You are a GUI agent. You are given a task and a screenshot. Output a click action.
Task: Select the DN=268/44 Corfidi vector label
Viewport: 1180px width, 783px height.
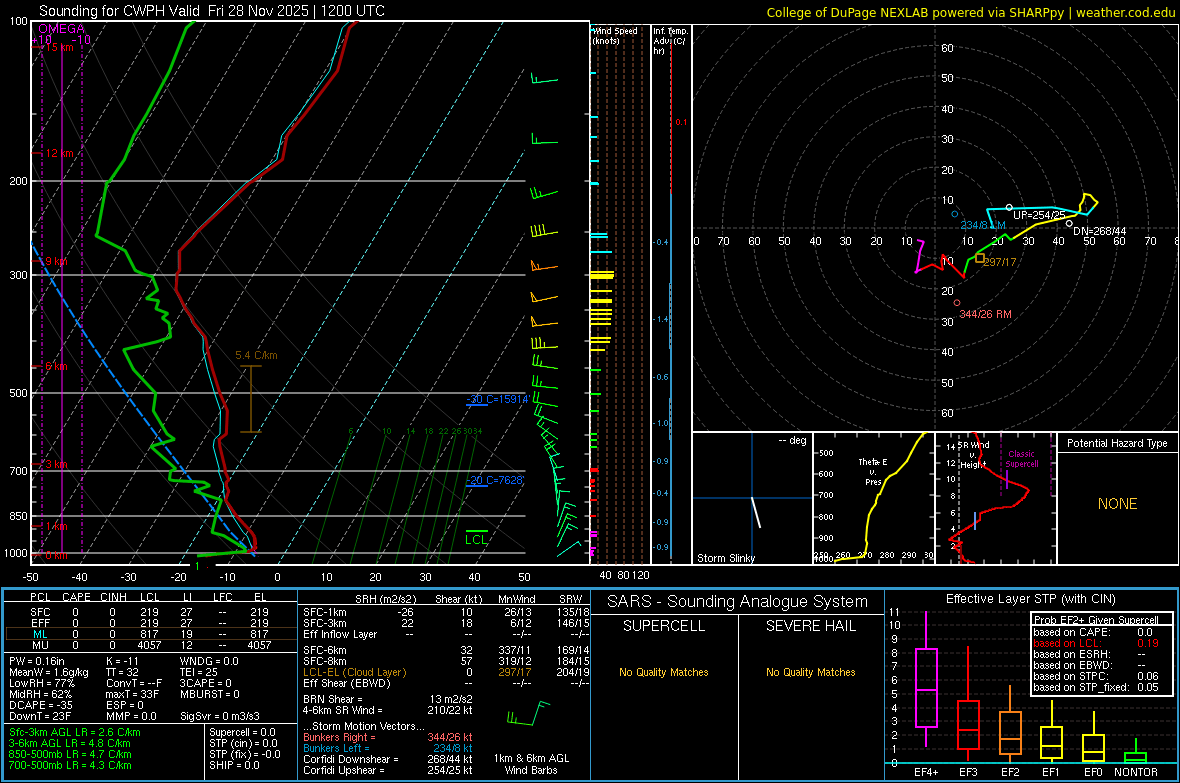pyautogui.click(x=1099, y=231)
